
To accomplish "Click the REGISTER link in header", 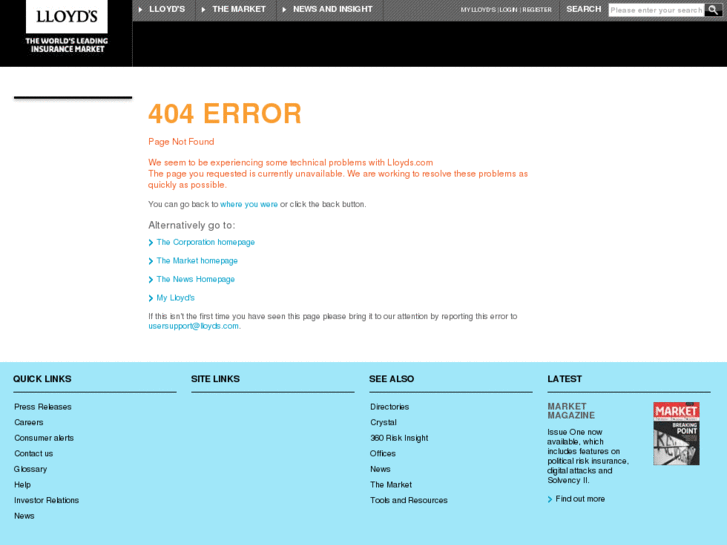I will coord(537,10).
